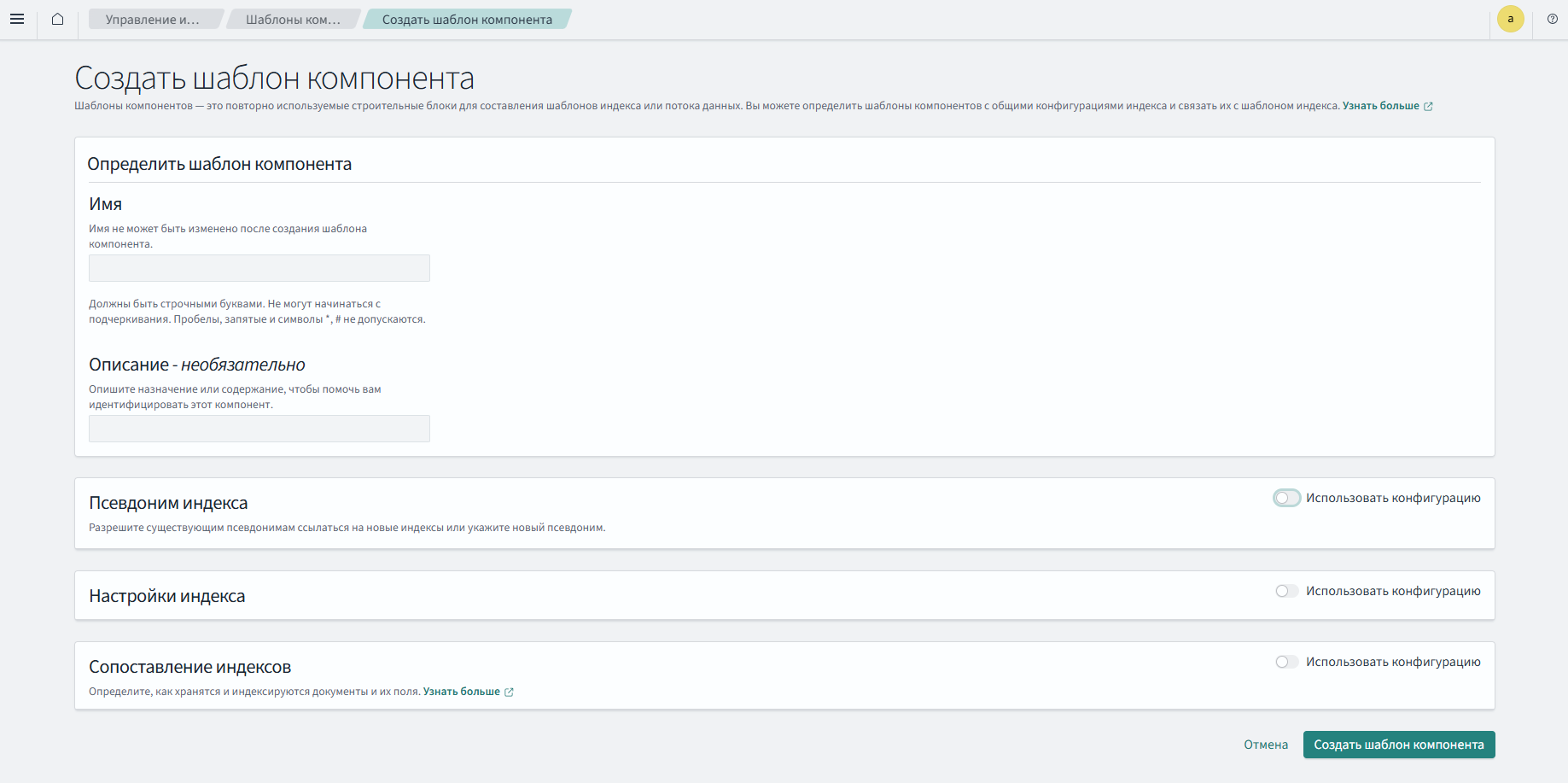Follow Узнать больше link under Сопоставление индексов

click(x=461, y=692)
